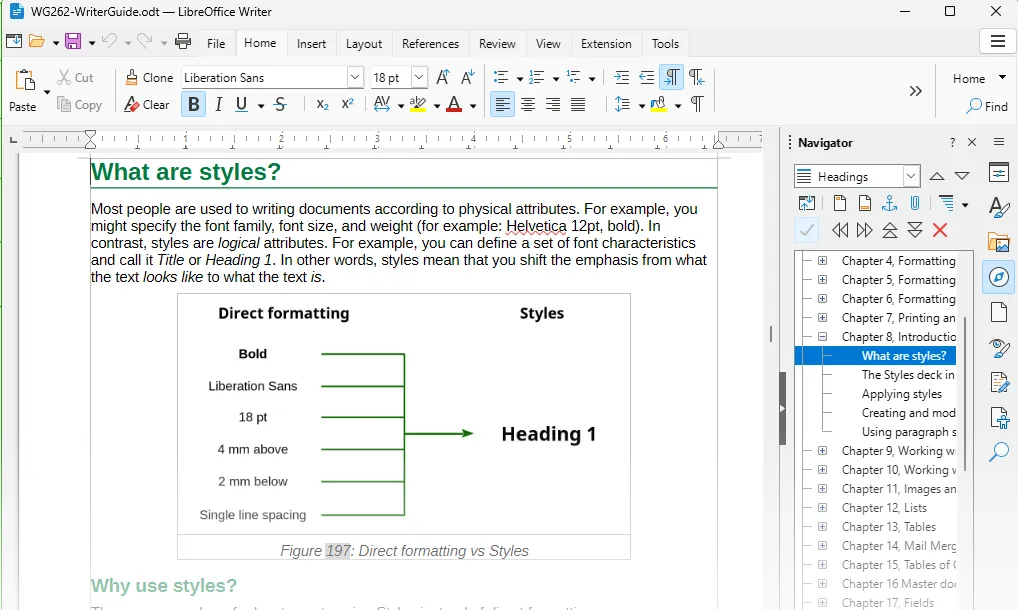Open Navigator Headings category dropdown
Viewport: 1018px width, 610px height.
(x=911, y=177)
